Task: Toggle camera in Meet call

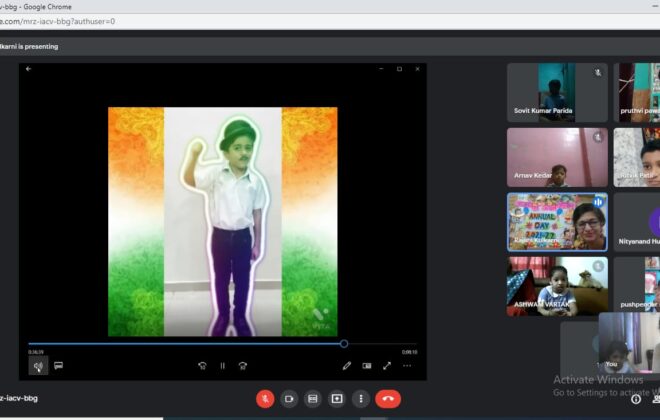Action: [x=289, y=399]
